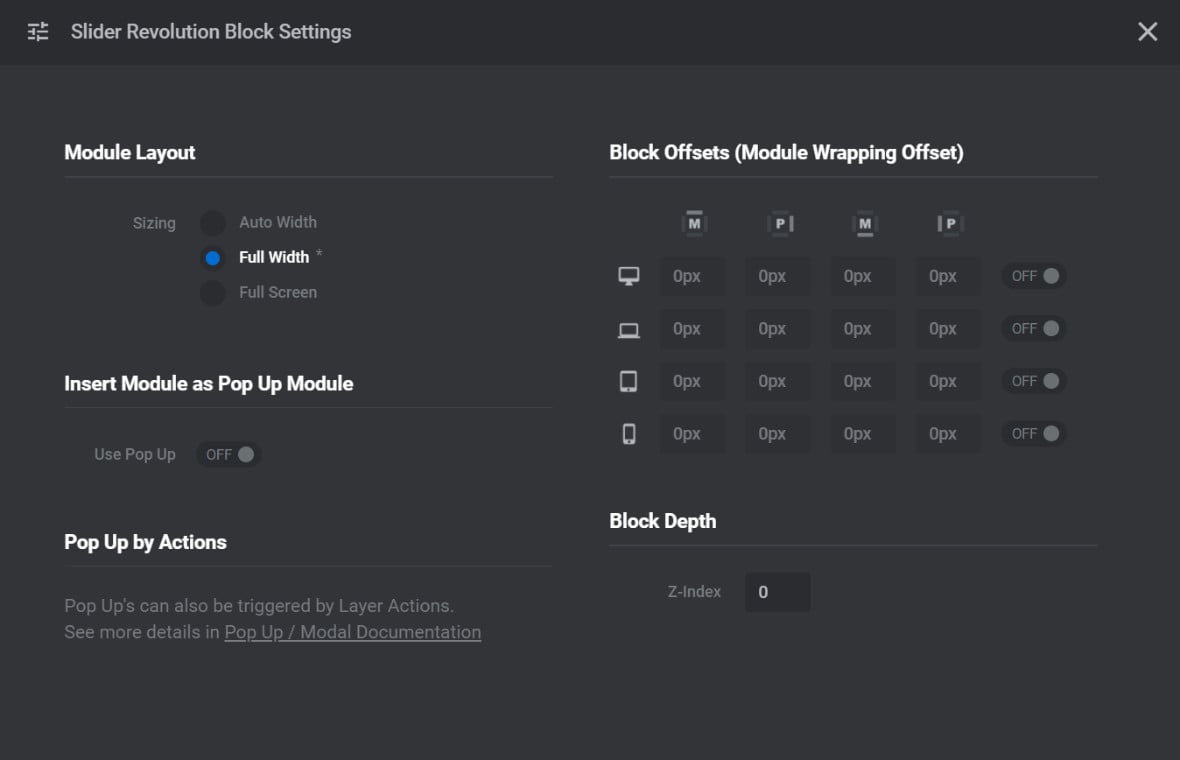This screenshot has width=1180, height=760.
Task: Click the margin-top column icon
Action: pos(694,223)
